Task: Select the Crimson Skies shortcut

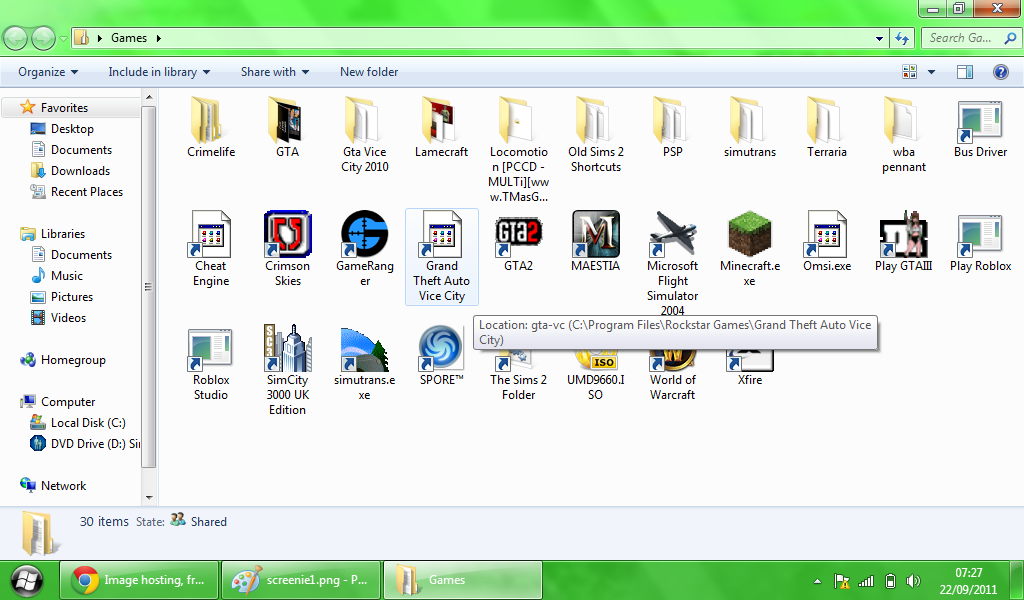Action: pos(287,235)
